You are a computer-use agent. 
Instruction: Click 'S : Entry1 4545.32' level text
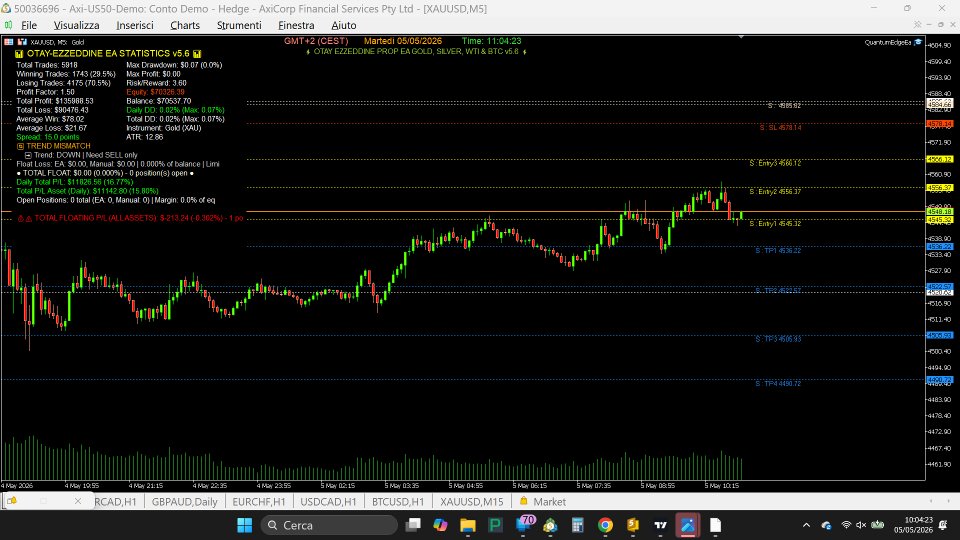(775, 223)
